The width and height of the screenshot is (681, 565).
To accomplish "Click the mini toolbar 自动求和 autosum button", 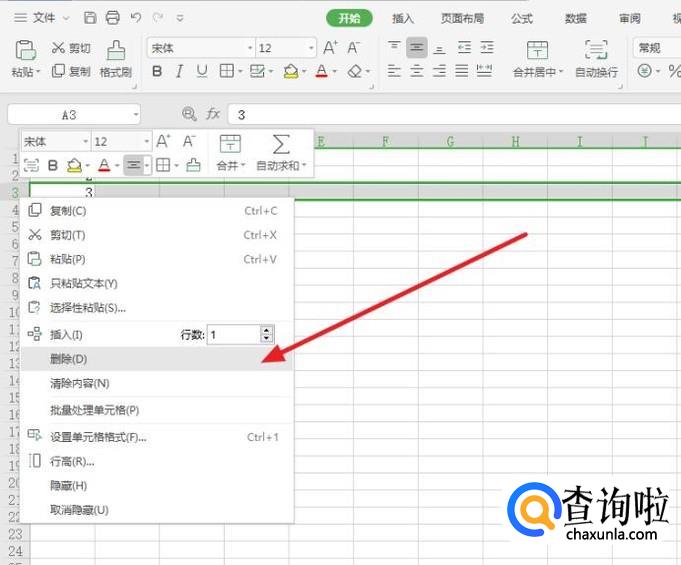I will (x=281, y=152).
